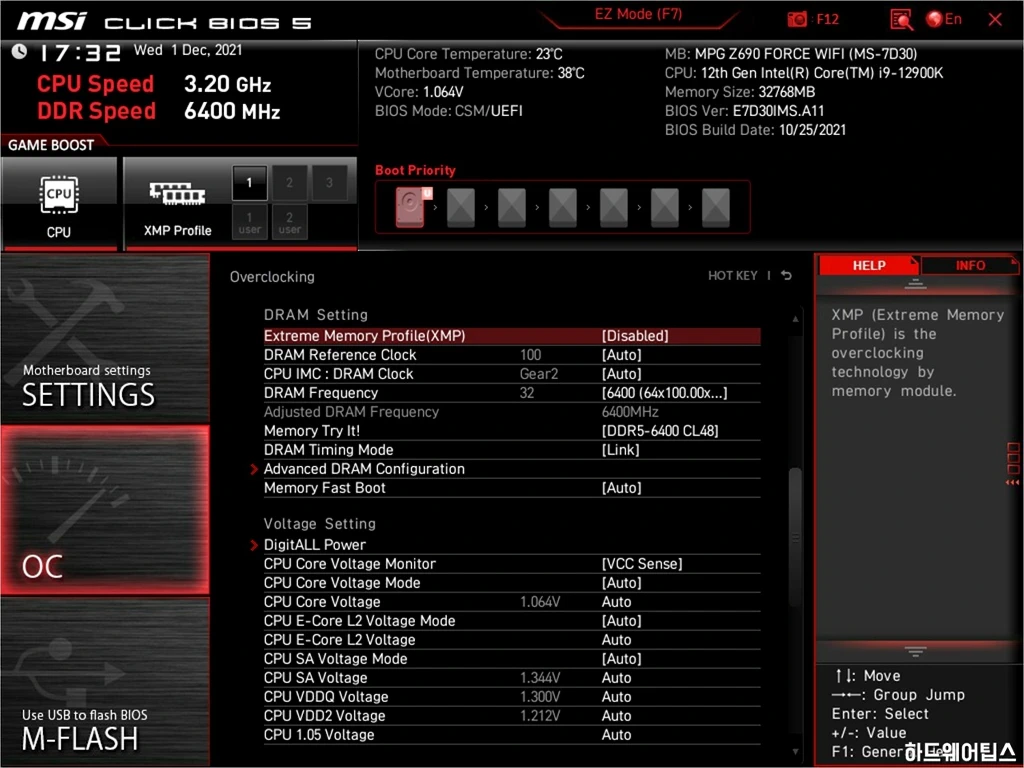Click the Adjusted DRAM Frequency 6400MHz row
Screen dimensions: 1024x768
(x=512, y=412)
